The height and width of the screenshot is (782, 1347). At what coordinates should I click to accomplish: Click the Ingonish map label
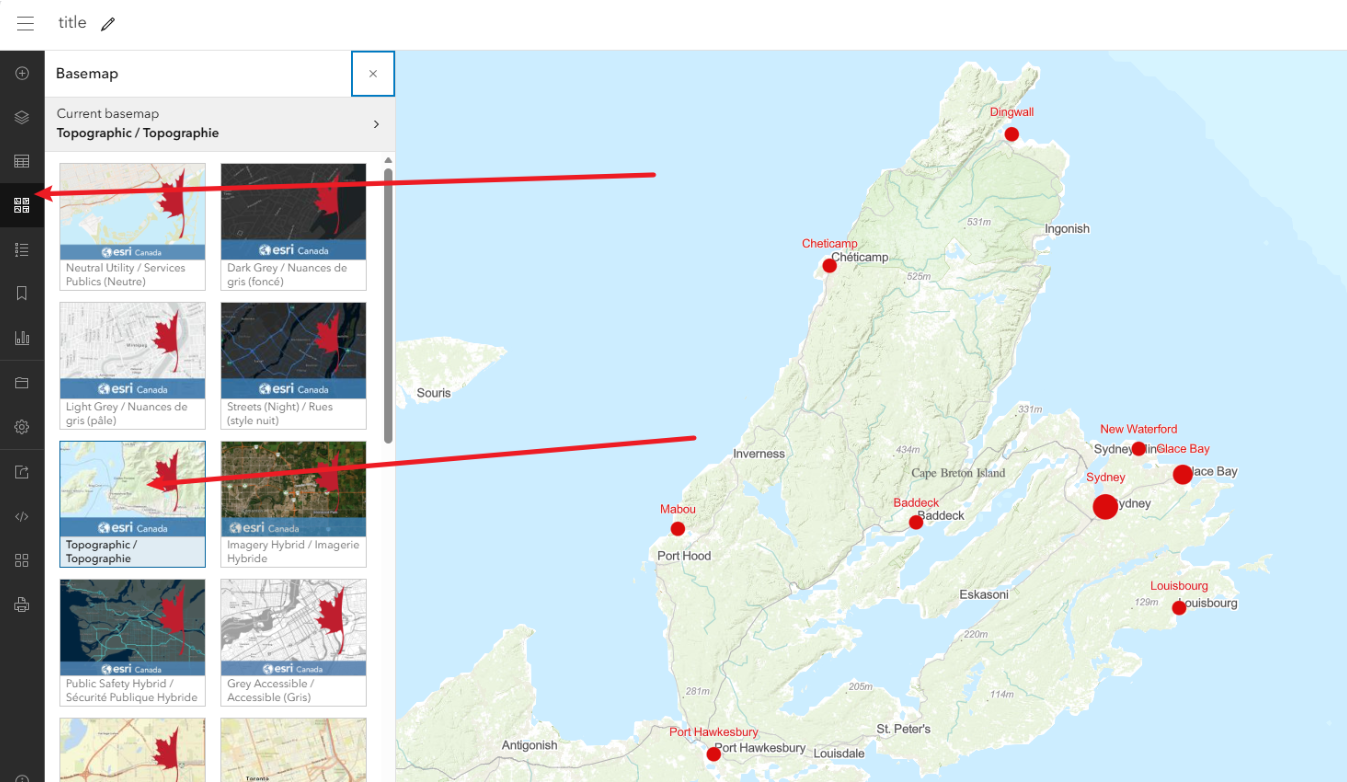pos(1067,229)
